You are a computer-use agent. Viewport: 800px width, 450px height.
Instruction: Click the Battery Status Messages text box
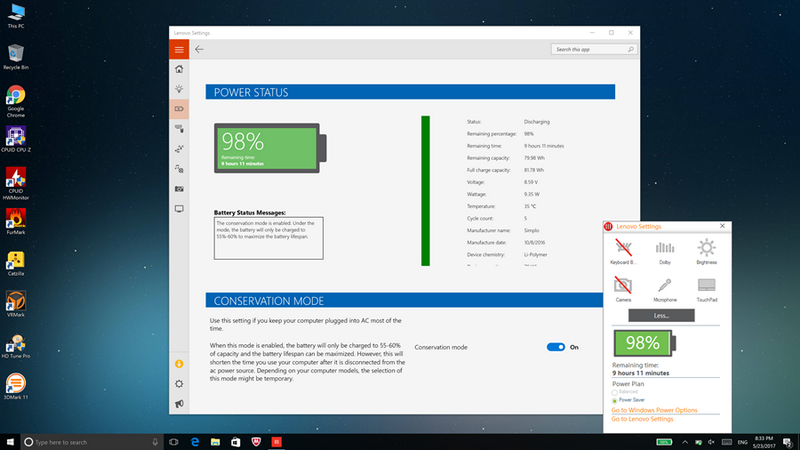point(268,238)
